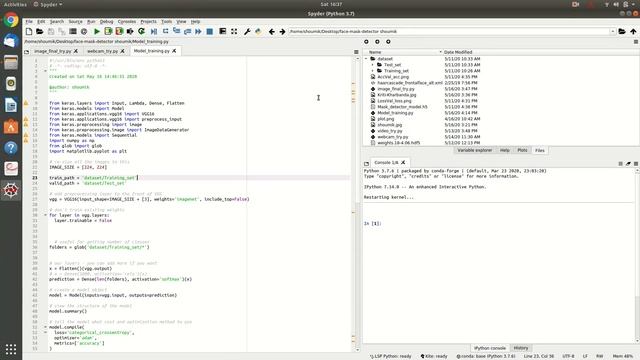This screenshot has width=640, height=360.
Task: Switch to the Help pane tab
Action: click(x=504, y=151)
